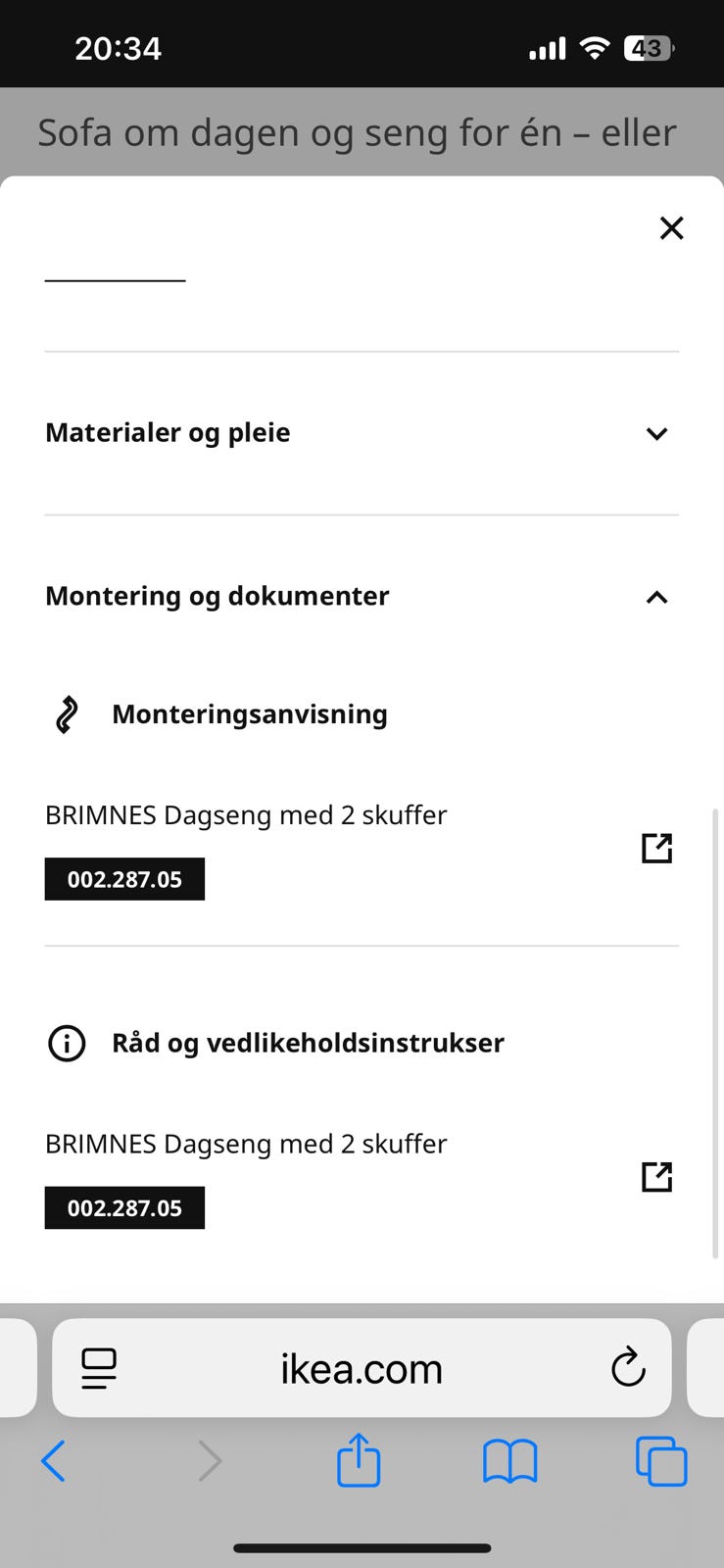Open Monteringsanvisning document via external link icon
724x1568 pixels.
click(656, 848)
